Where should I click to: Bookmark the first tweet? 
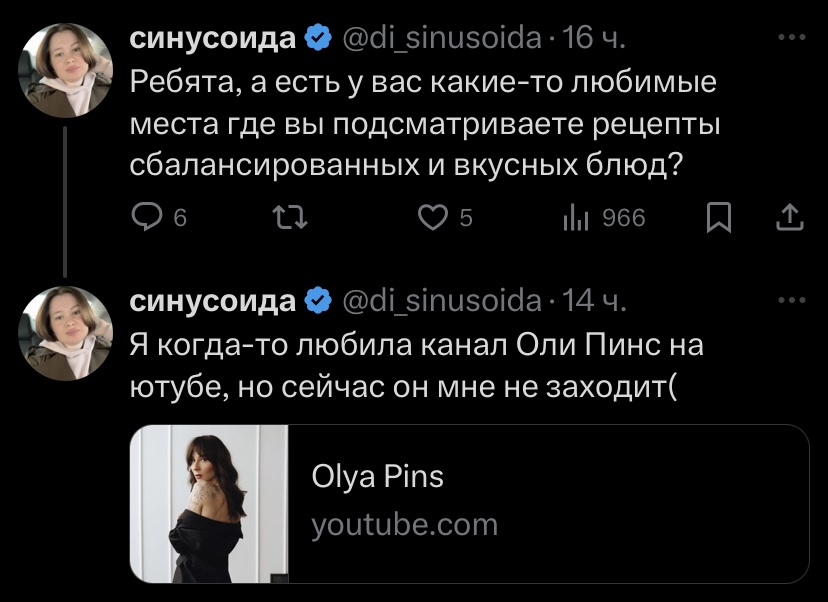[719, 217]
